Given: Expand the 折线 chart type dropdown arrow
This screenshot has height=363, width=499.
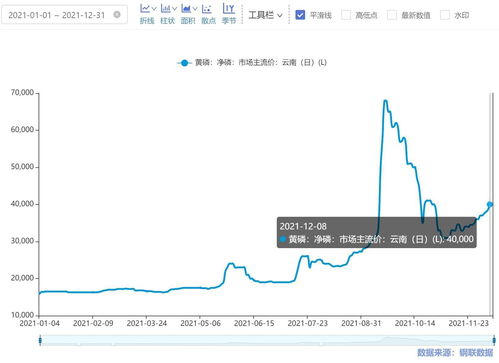Looking at the screenshot, I should coord(154,9).
